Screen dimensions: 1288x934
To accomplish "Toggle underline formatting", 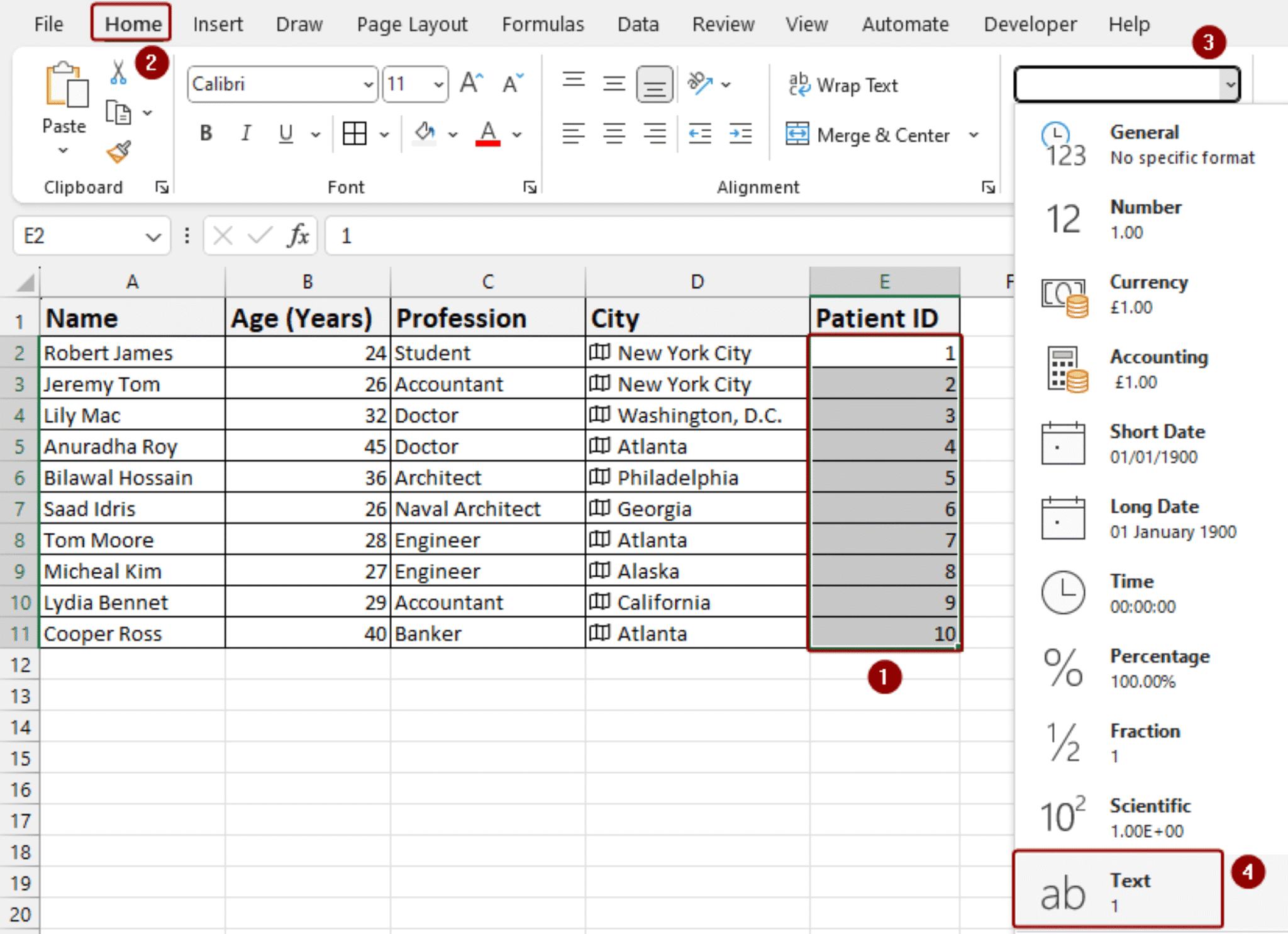I will [x=284, y=133].
